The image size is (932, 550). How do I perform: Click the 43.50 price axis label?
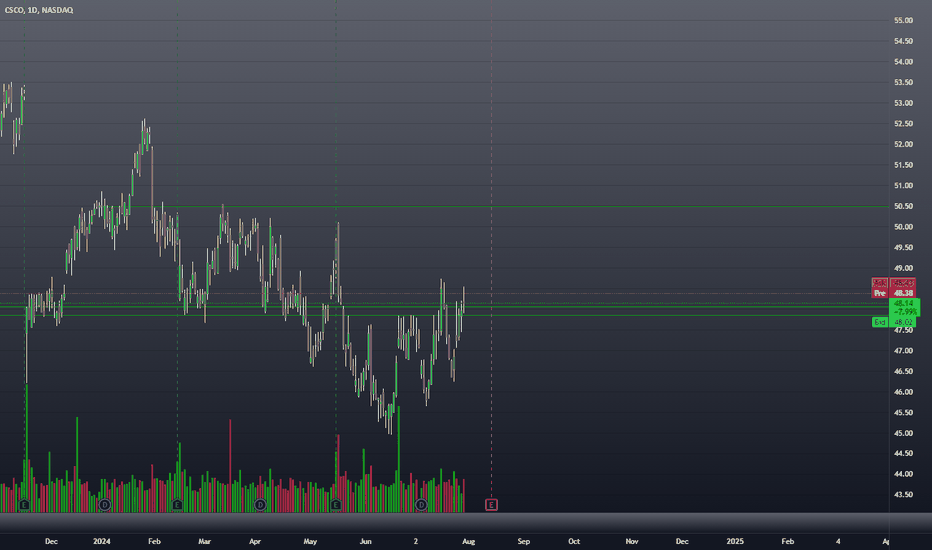click(903, 495)
